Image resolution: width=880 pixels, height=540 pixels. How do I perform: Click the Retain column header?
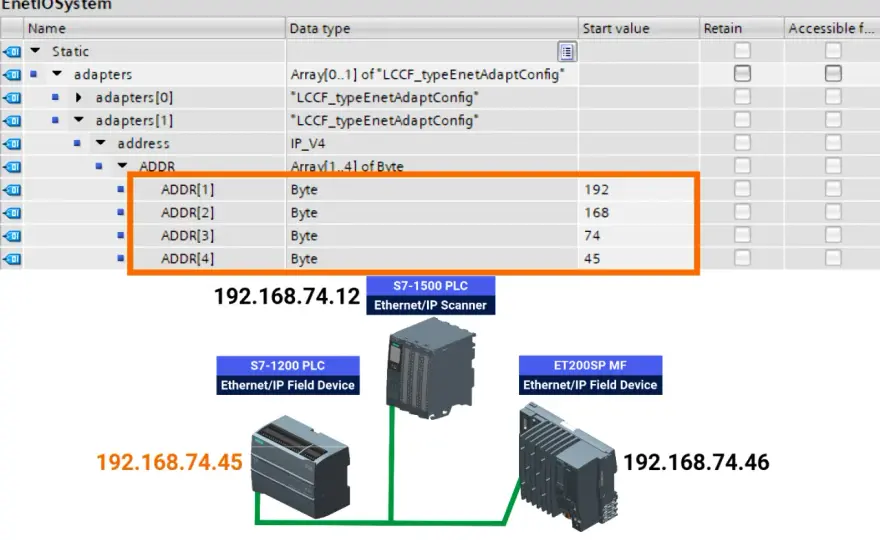click(x=741, y=28)
